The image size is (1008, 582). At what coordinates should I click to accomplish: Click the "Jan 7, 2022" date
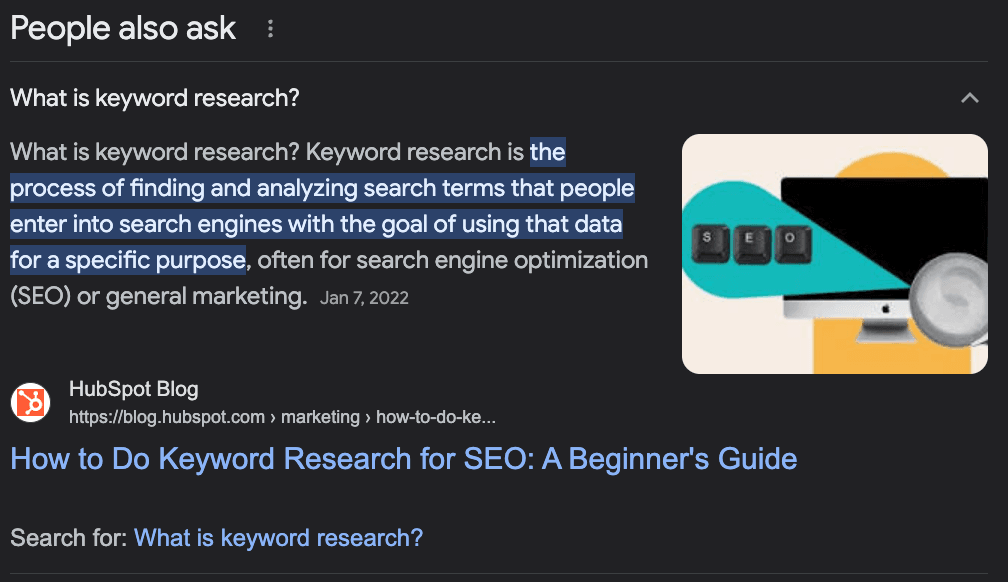point(365,298)
